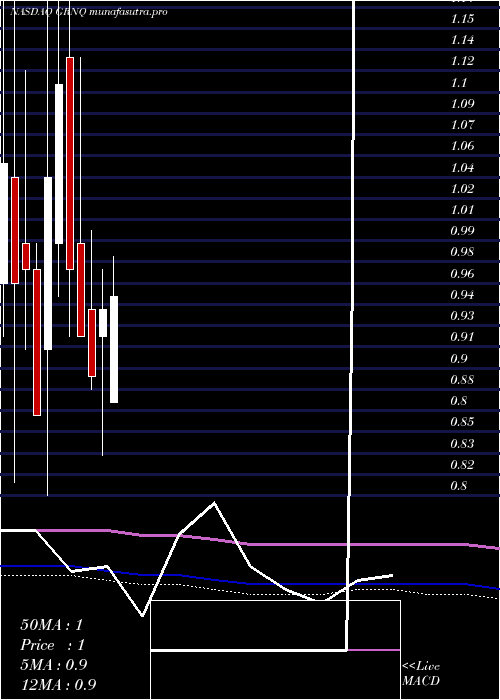Image resolution: width=500 pixels, height=700 pixels.
Task: Click the 0.96 price axis label
Action: tap(462, 274)
